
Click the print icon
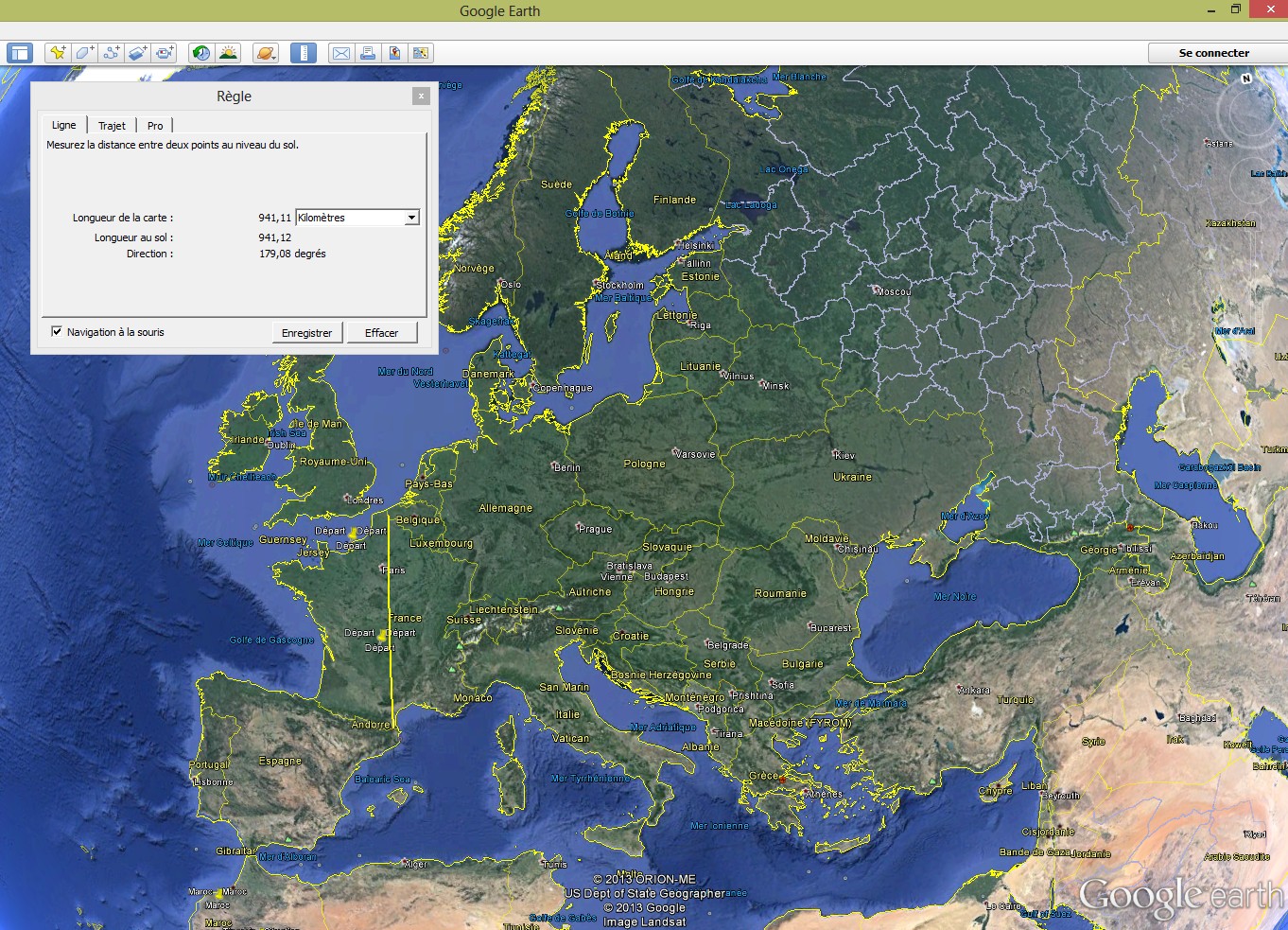click(368, 53)
